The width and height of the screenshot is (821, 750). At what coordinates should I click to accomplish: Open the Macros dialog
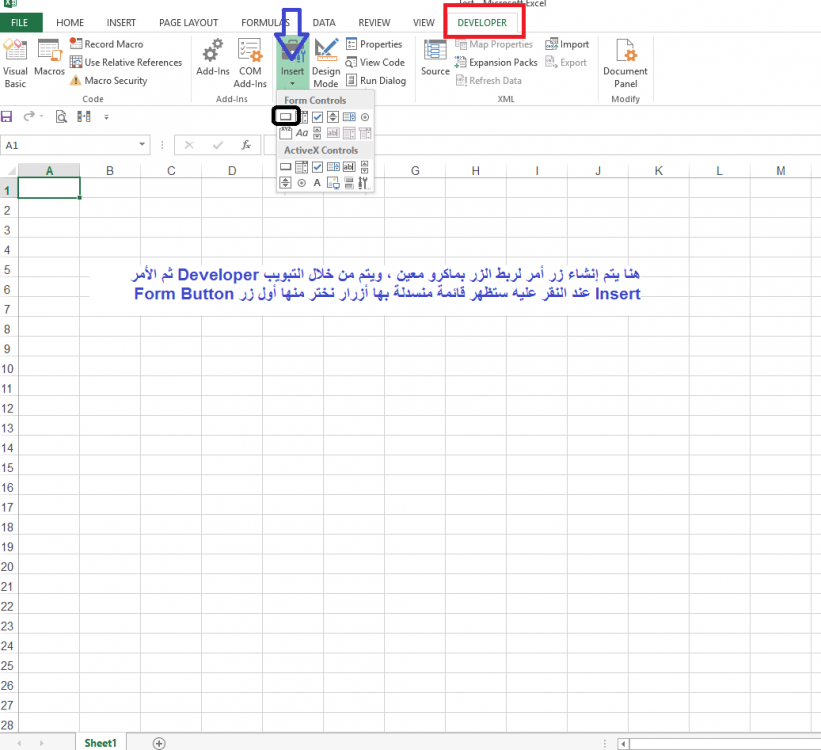point(49,58)
